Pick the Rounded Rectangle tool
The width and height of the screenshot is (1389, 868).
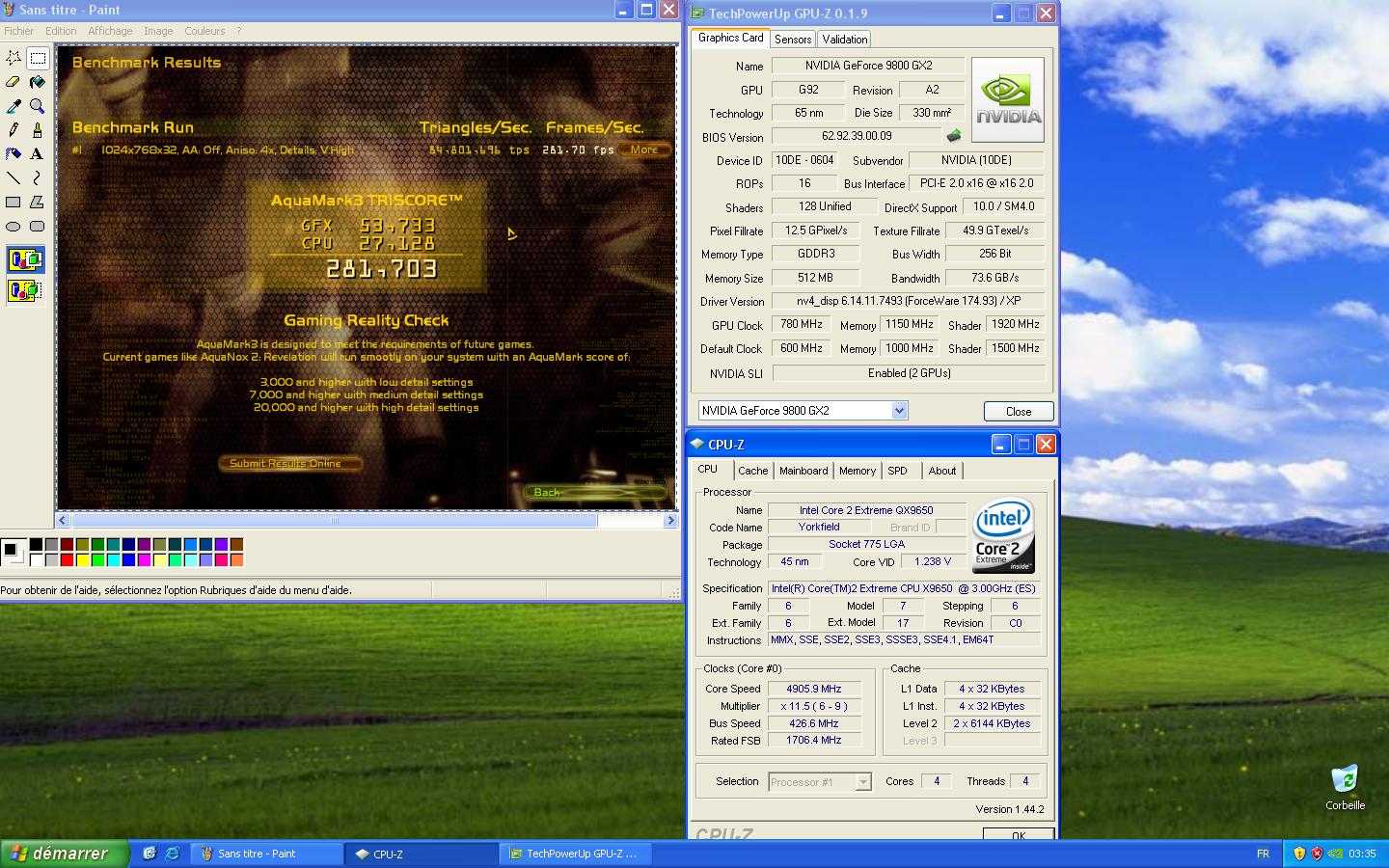[x=38, y=226]
